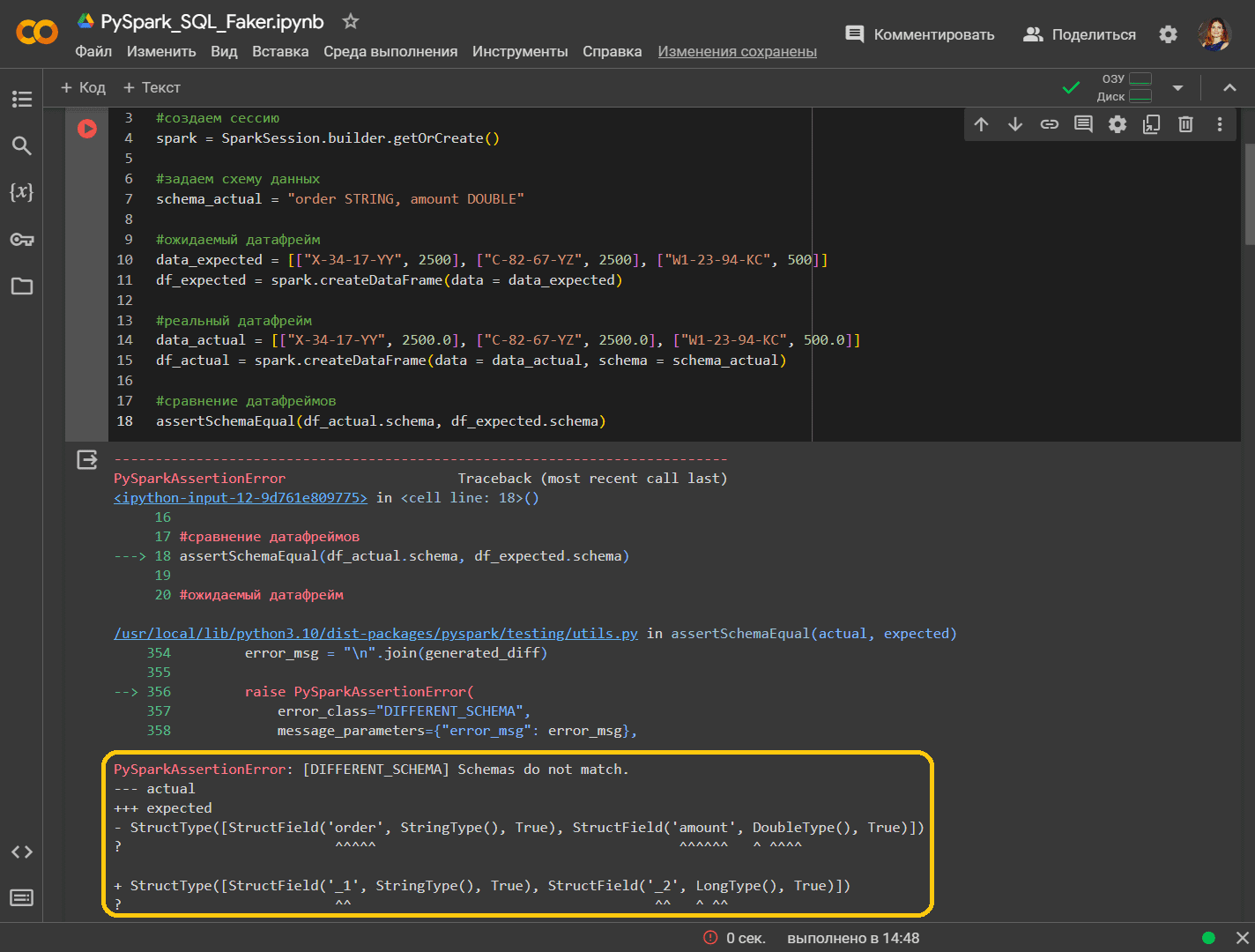This screenshot has height=952, width=1255.
Task: Click the PySparkAssertionError title in traceback
Action: click(199, 479)
